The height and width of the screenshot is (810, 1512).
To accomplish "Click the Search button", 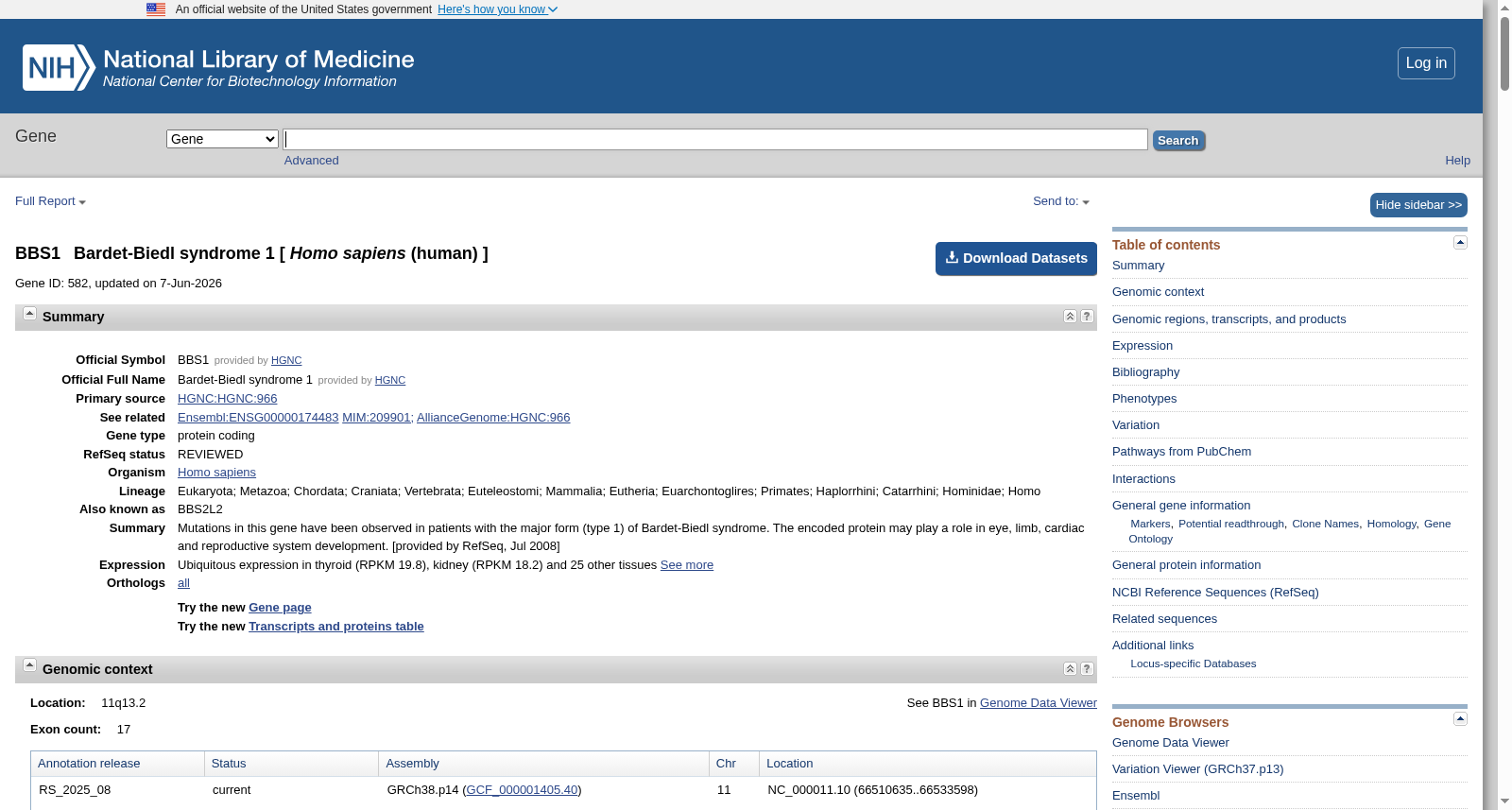I will pyautogui.click(x=1178, y=141).
